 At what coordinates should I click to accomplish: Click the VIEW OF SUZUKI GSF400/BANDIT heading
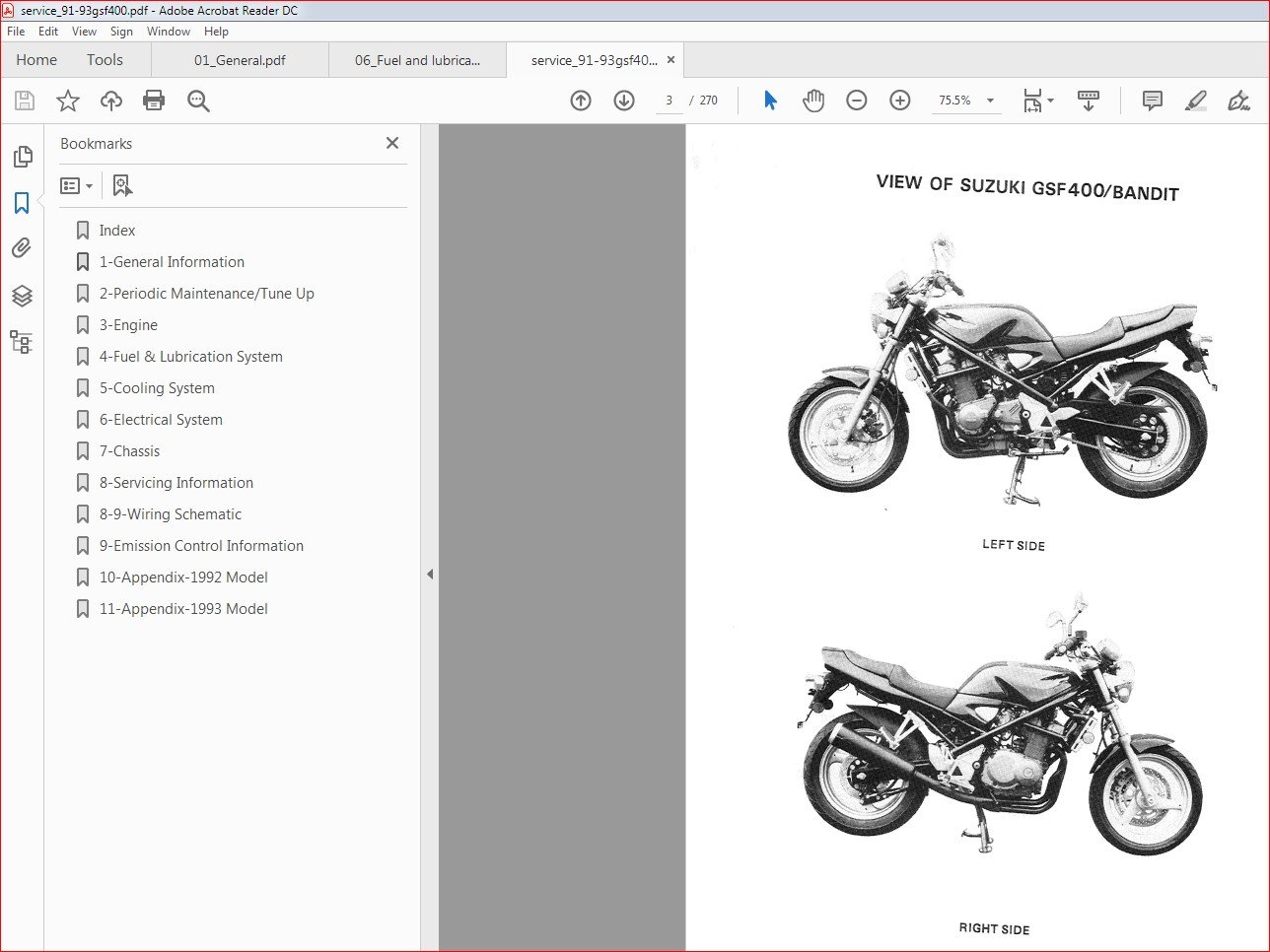click(x=1027, y=187)
